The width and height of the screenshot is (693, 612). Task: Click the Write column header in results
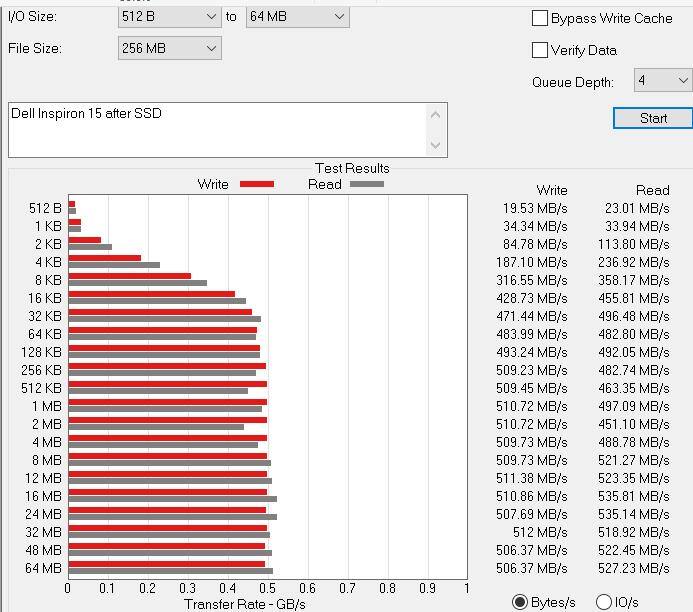point(551,190)
